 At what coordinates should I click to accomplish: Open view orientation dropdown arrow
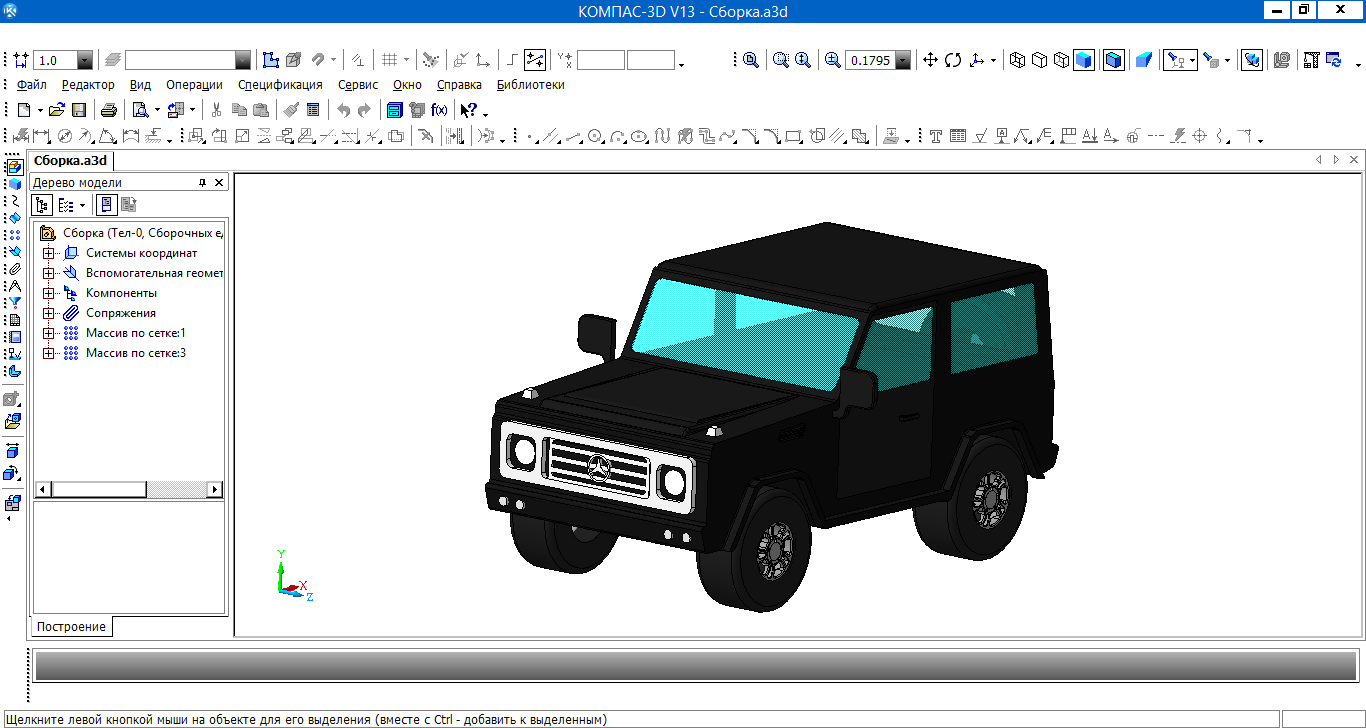pyautogui.click(x=993, y=61)
